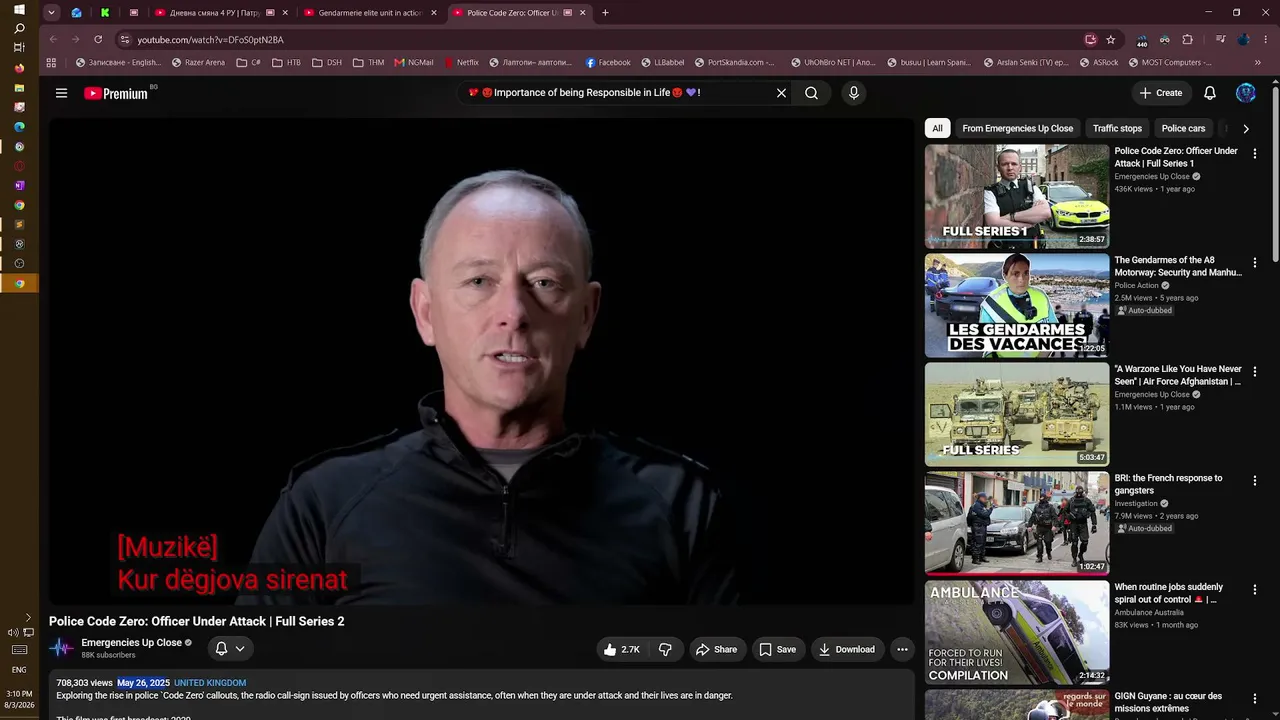The image size is (1280, 720).
Task: Open a new browser tab
Action: coord(605,13)
